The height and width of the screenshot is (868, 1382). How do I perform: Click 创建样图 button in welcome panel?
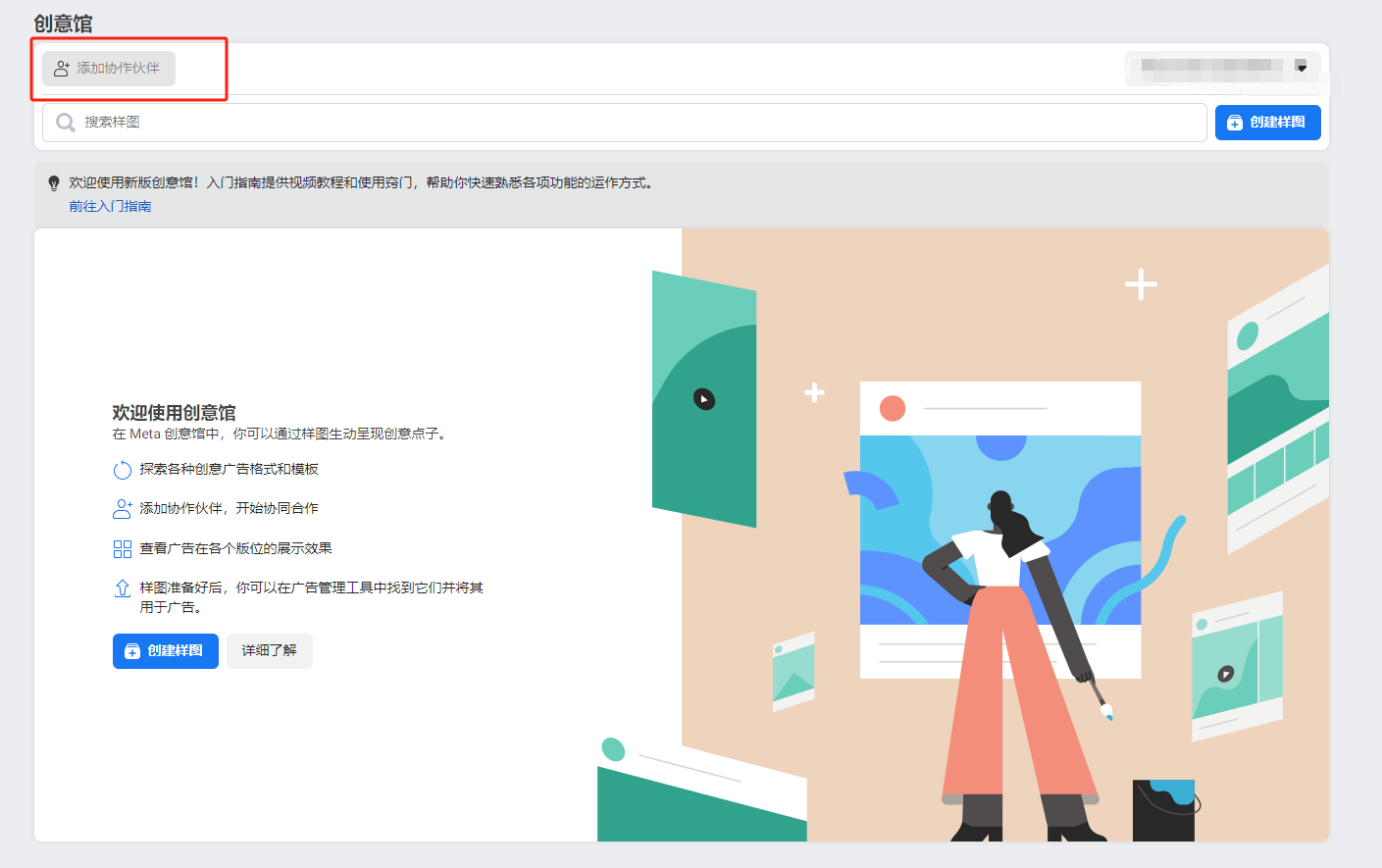point(166,651)
